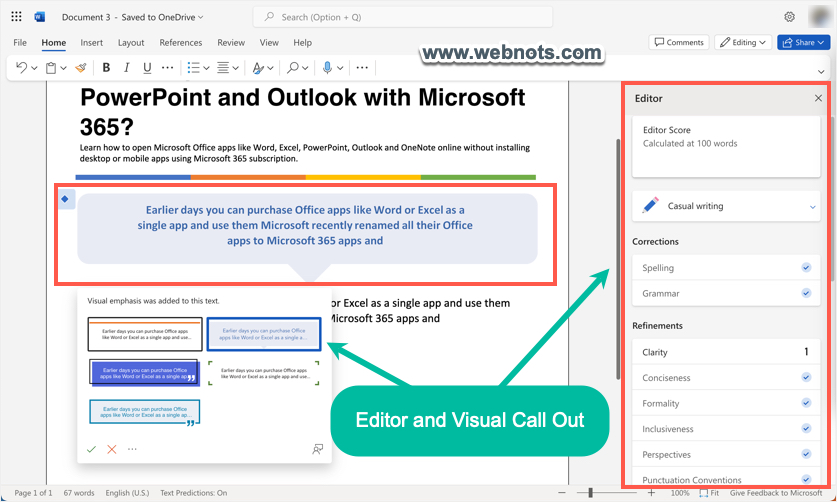The width and height of the screenshot is (837, 502).
Task: Expand the Casual writing style dropdown
Action: point(811,207)
